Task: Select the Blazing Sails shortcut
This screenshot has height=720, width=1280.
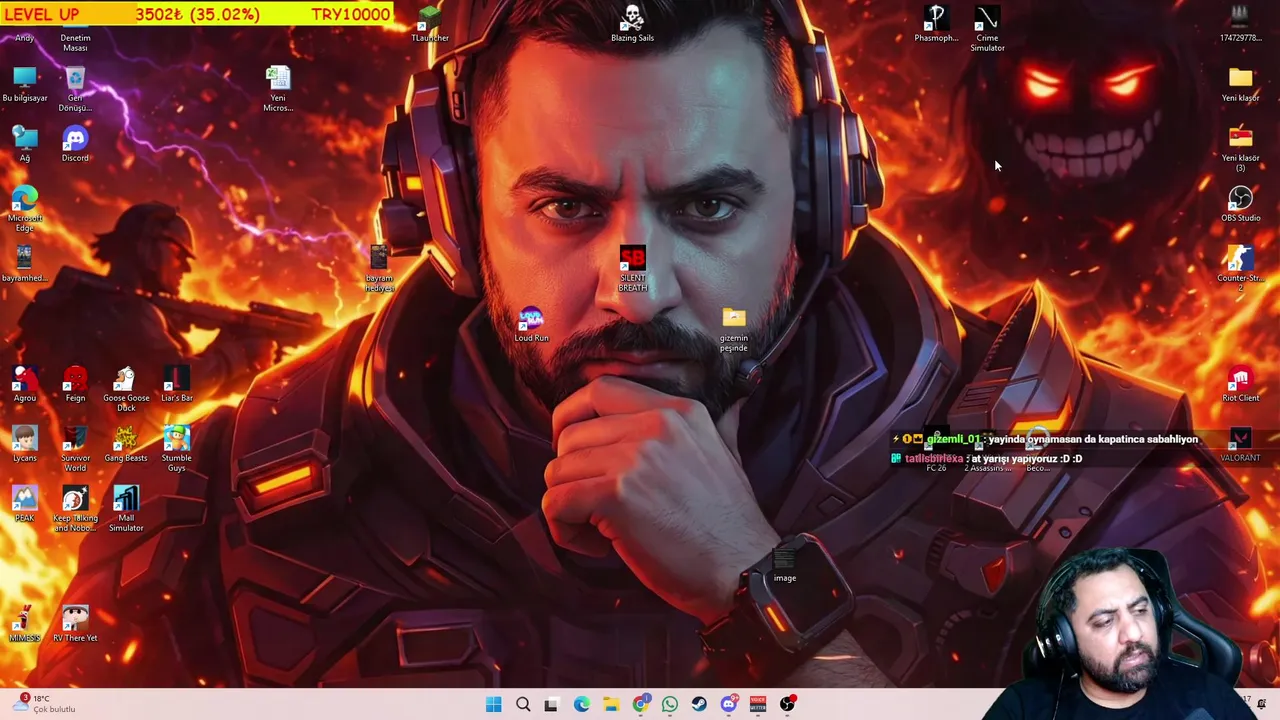Action: [632, 25]
